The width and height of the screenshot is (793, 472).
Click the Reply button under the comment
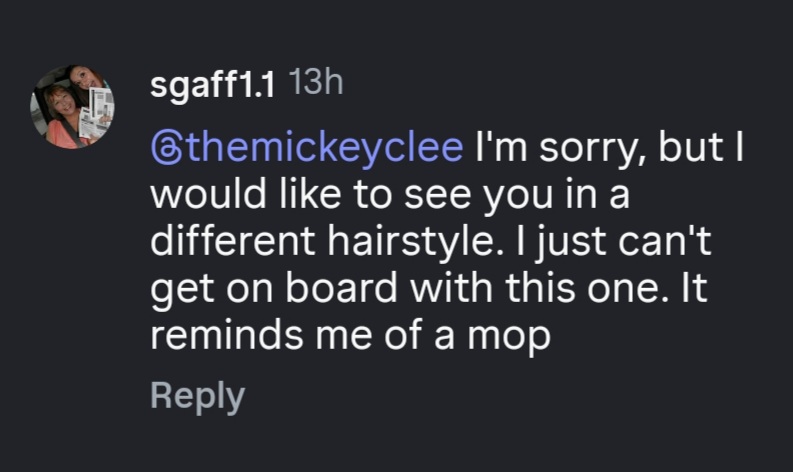[x=197, y=397]
